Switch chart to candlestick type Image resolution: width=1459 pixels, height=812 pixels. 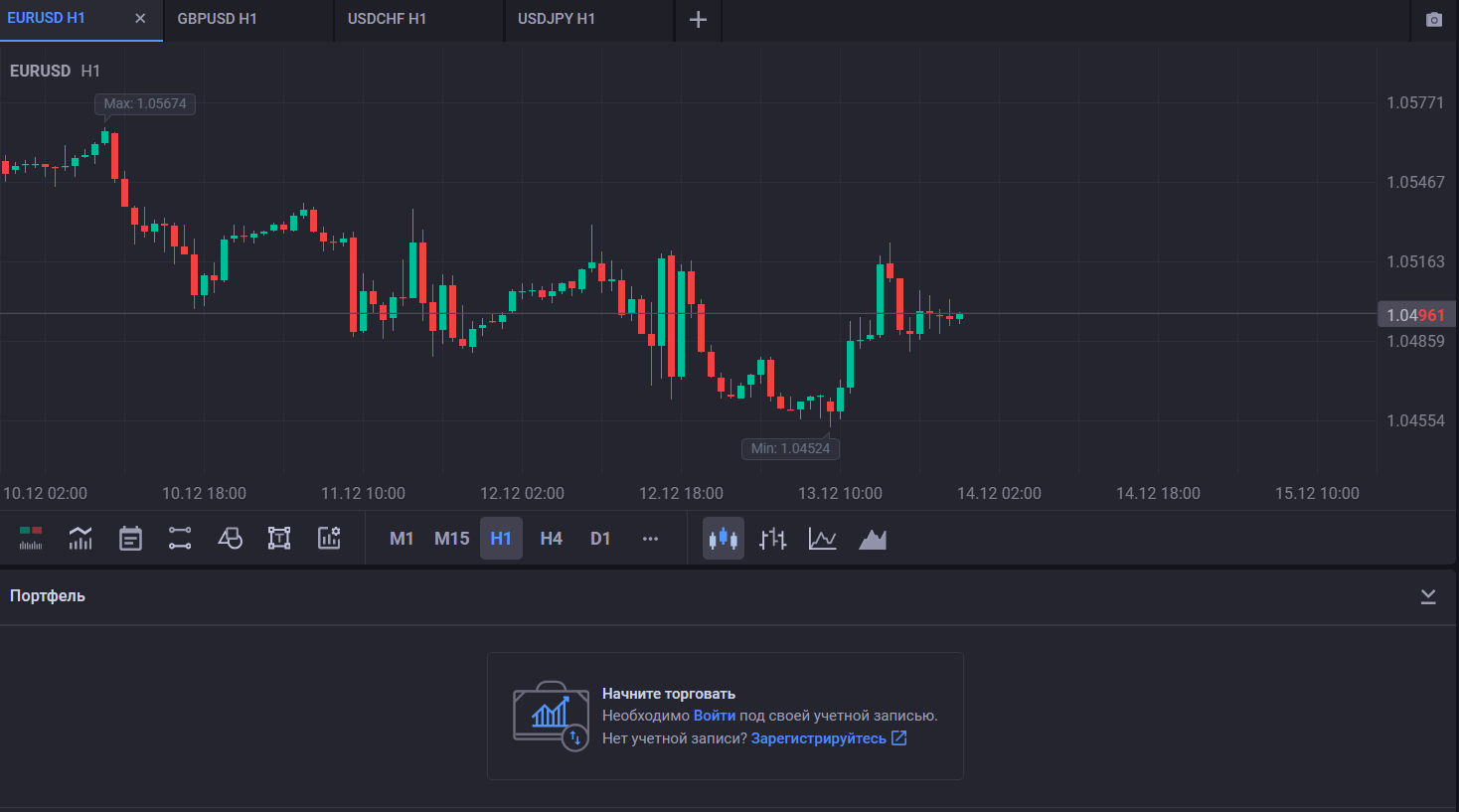coord(724,539)
